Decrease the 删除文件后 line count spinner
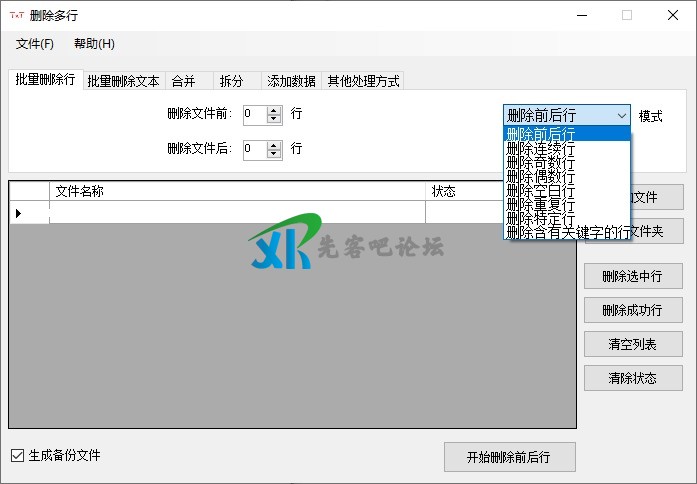The width and height of the screenshot is (697, 484). tap(274, 154)
